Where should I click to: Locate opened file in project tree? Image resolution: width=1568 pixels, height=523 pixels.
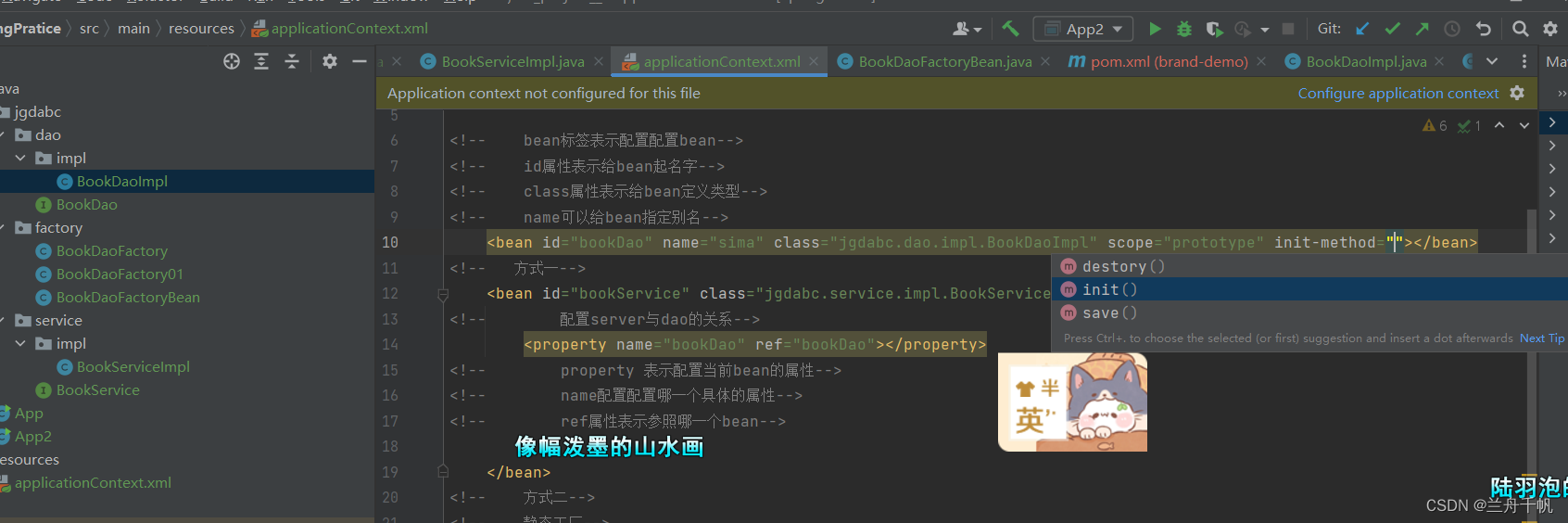[x=232, y=61]
